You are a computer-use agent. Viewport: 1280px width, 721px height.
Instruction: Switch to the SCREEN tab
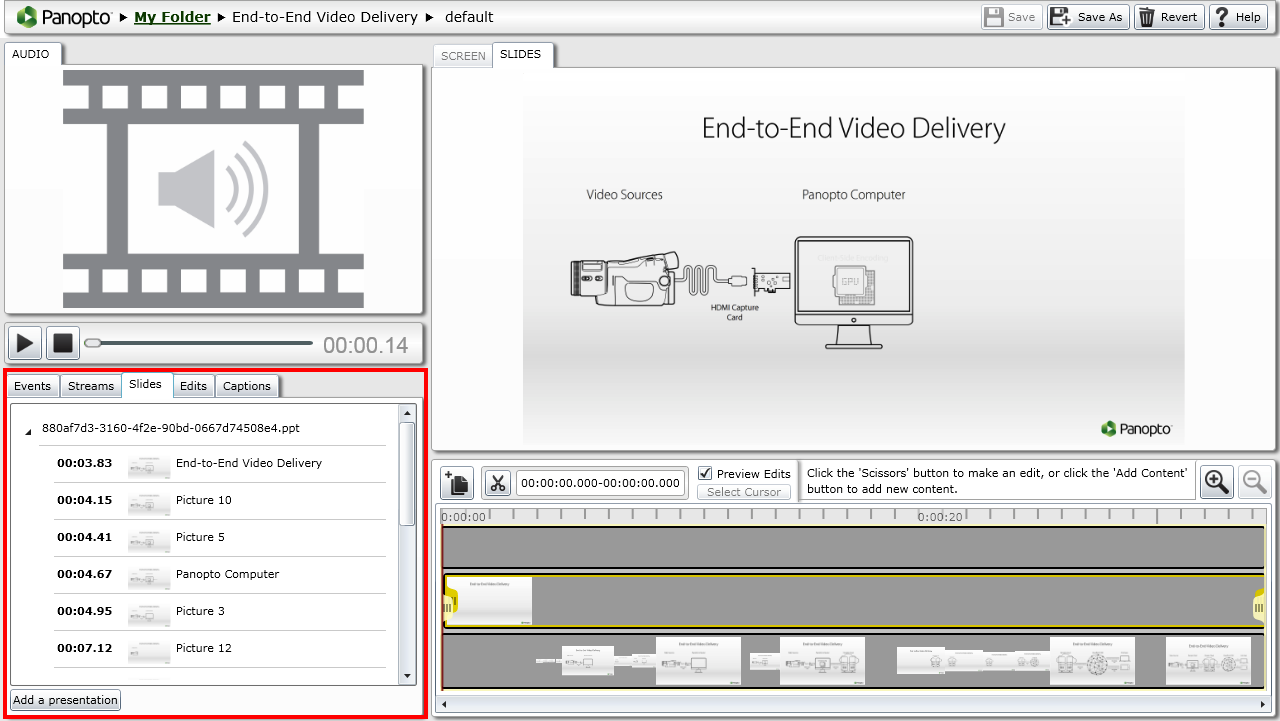tap(463, 56)
